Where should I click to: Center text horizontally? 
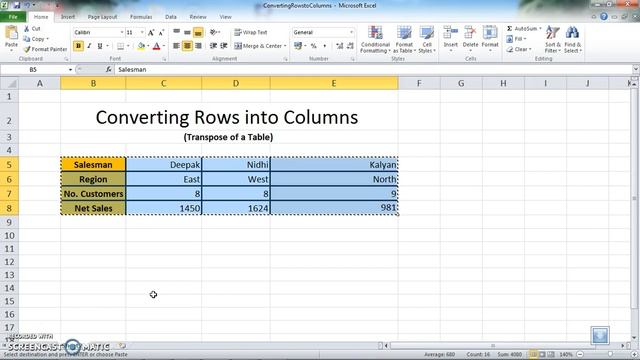pos(187,46)
